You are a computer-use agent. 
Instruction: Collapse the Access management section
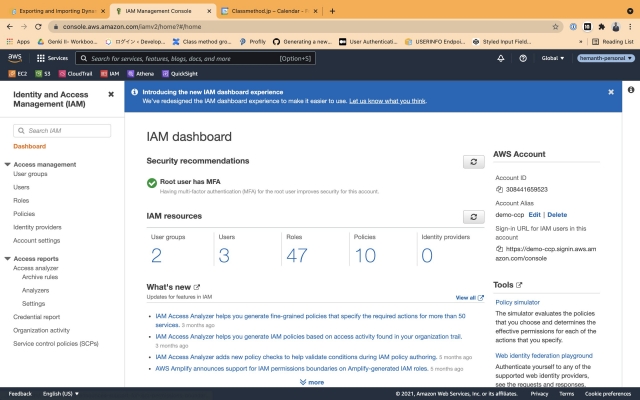coord(7,164)
